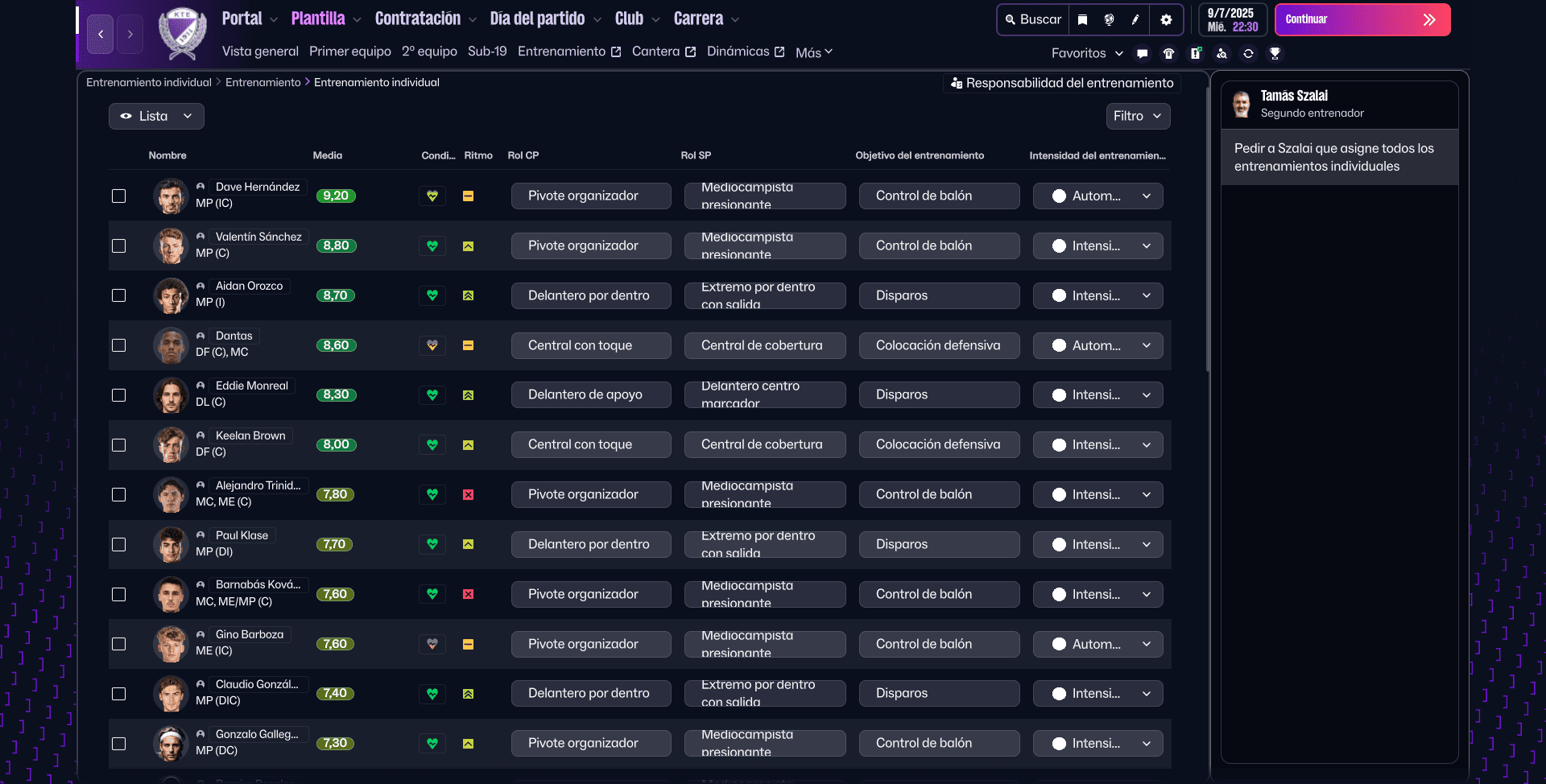Go back with the left arrow
This screenshot has width=1546, height=784.
click(101, 35)
